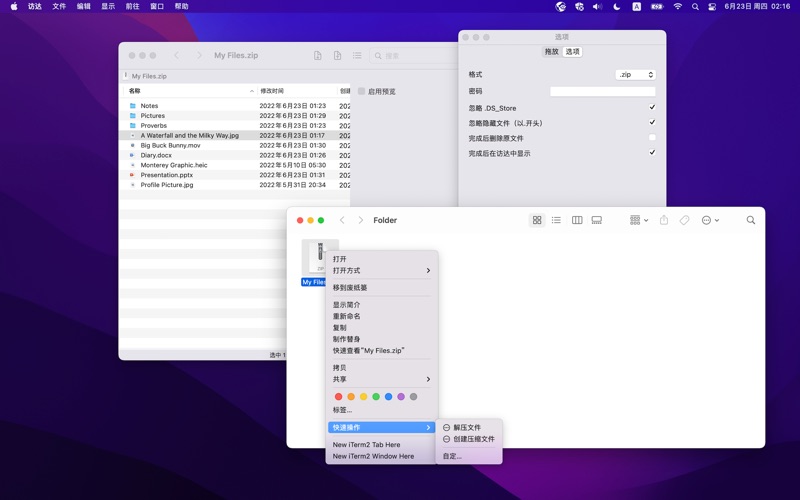
Task: Toggle 忽略 .DS_Store checkbox
Action: [x=652, y=108]
